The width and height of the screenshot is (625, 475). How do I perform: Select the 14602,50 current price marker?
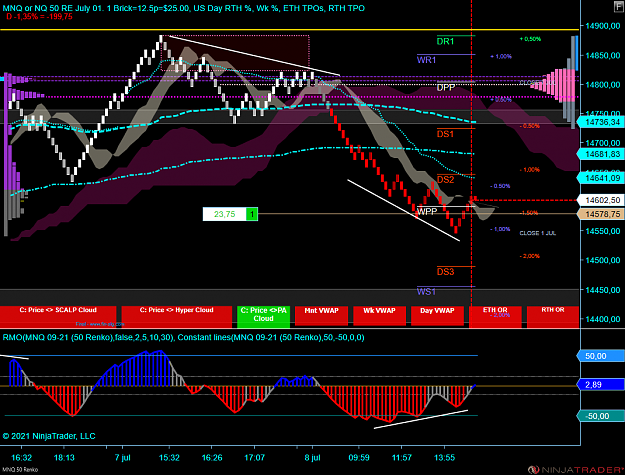pyautogui.click(x=601, y=200)
